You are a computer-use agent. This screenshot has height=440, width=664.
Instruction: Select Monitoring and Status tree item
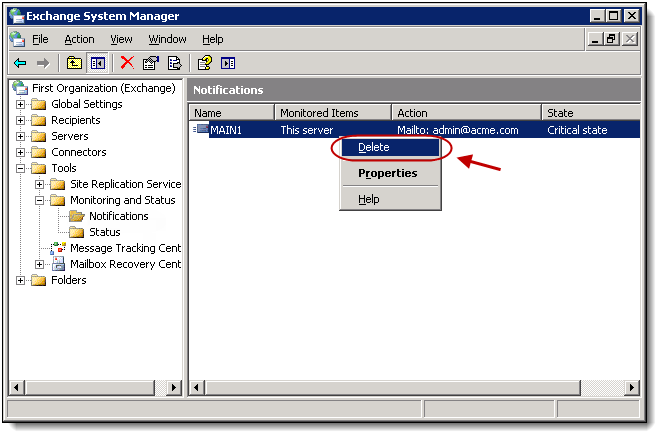click(x=122, y=200)
